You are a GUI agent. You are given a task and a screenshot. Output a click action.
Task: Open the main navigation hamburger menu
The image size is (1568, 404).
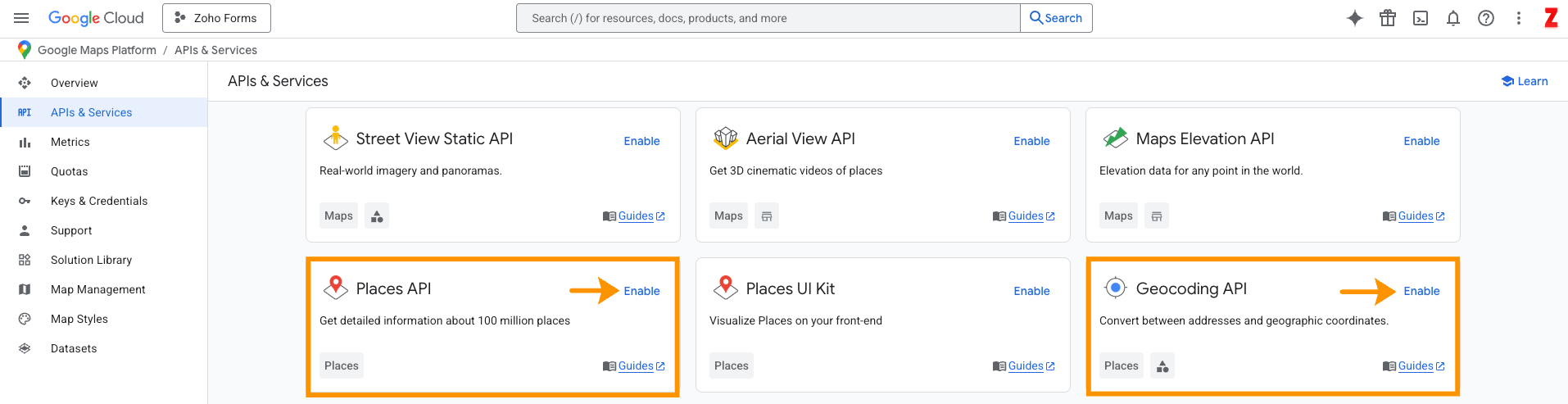pos(21,18)
